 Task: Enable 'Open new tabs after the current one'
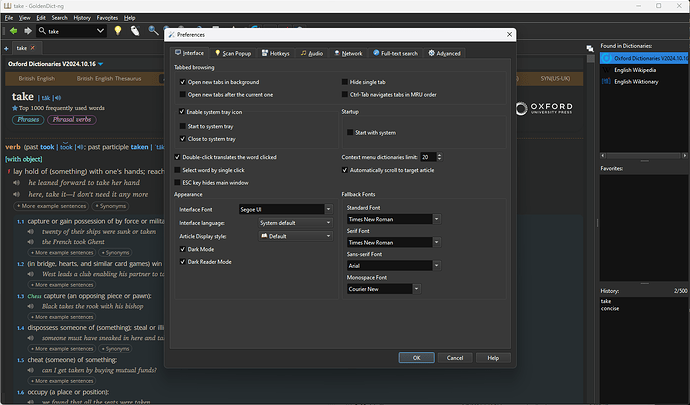[x=182, y=94]
